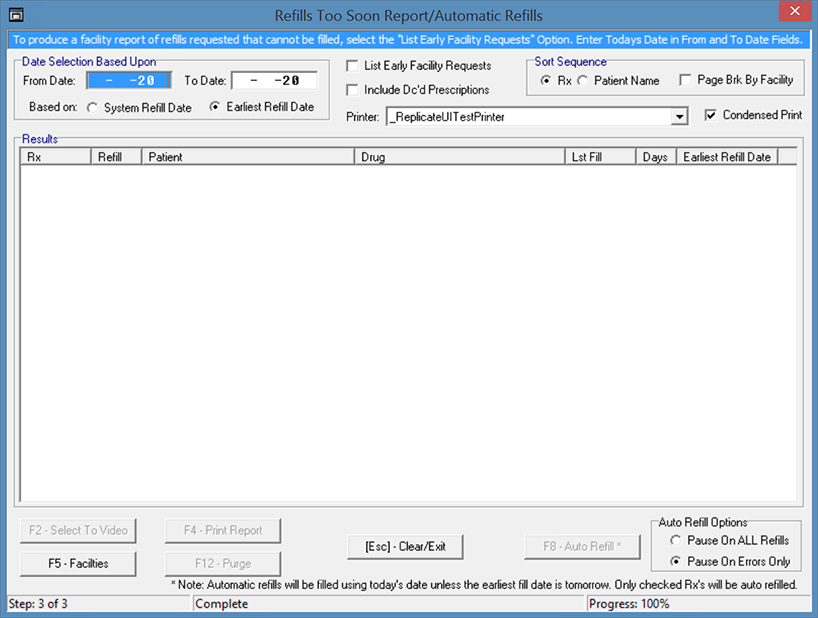Toggle Page Brk By Facility checkbox
Image resolution: width=818 pixels, height=618 pixels.
tap(685, 80)
